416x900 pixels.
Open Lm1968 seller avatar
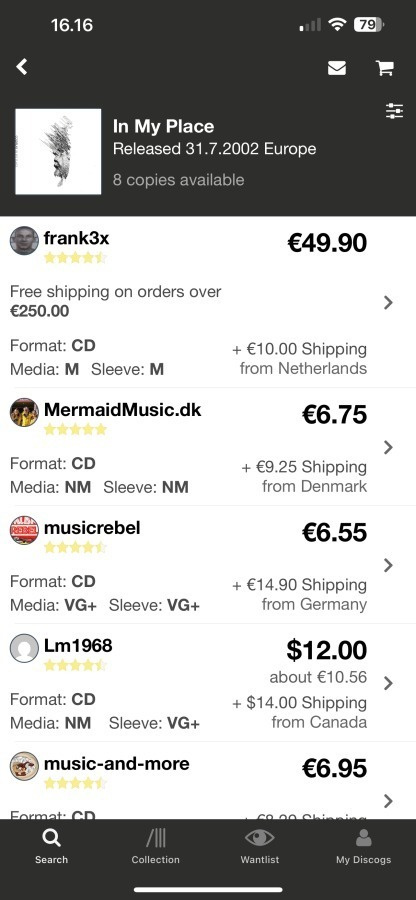(x=24, y=648)
